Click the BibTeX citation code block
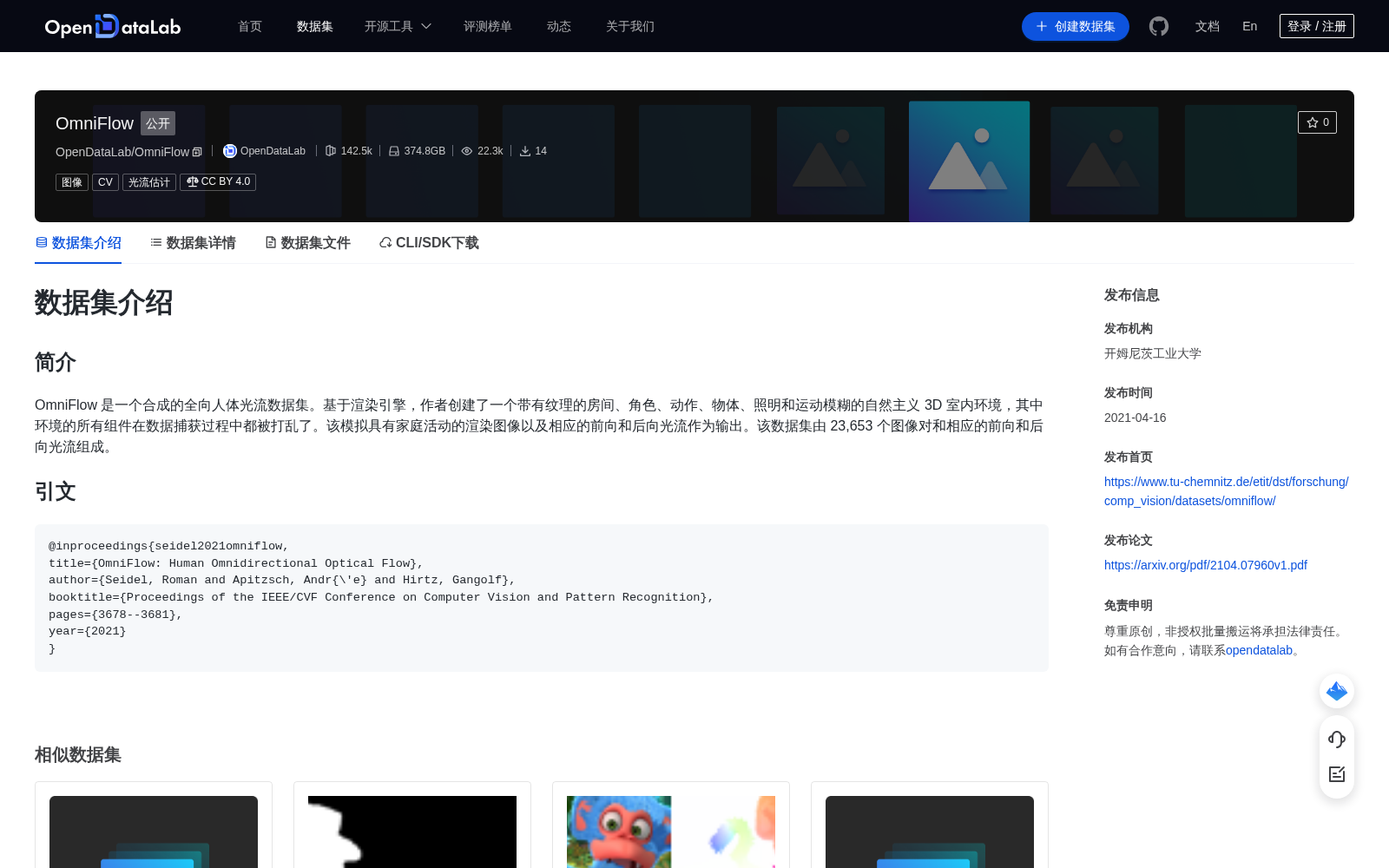Screen dimensions: 1389x868 coord(542,598)
